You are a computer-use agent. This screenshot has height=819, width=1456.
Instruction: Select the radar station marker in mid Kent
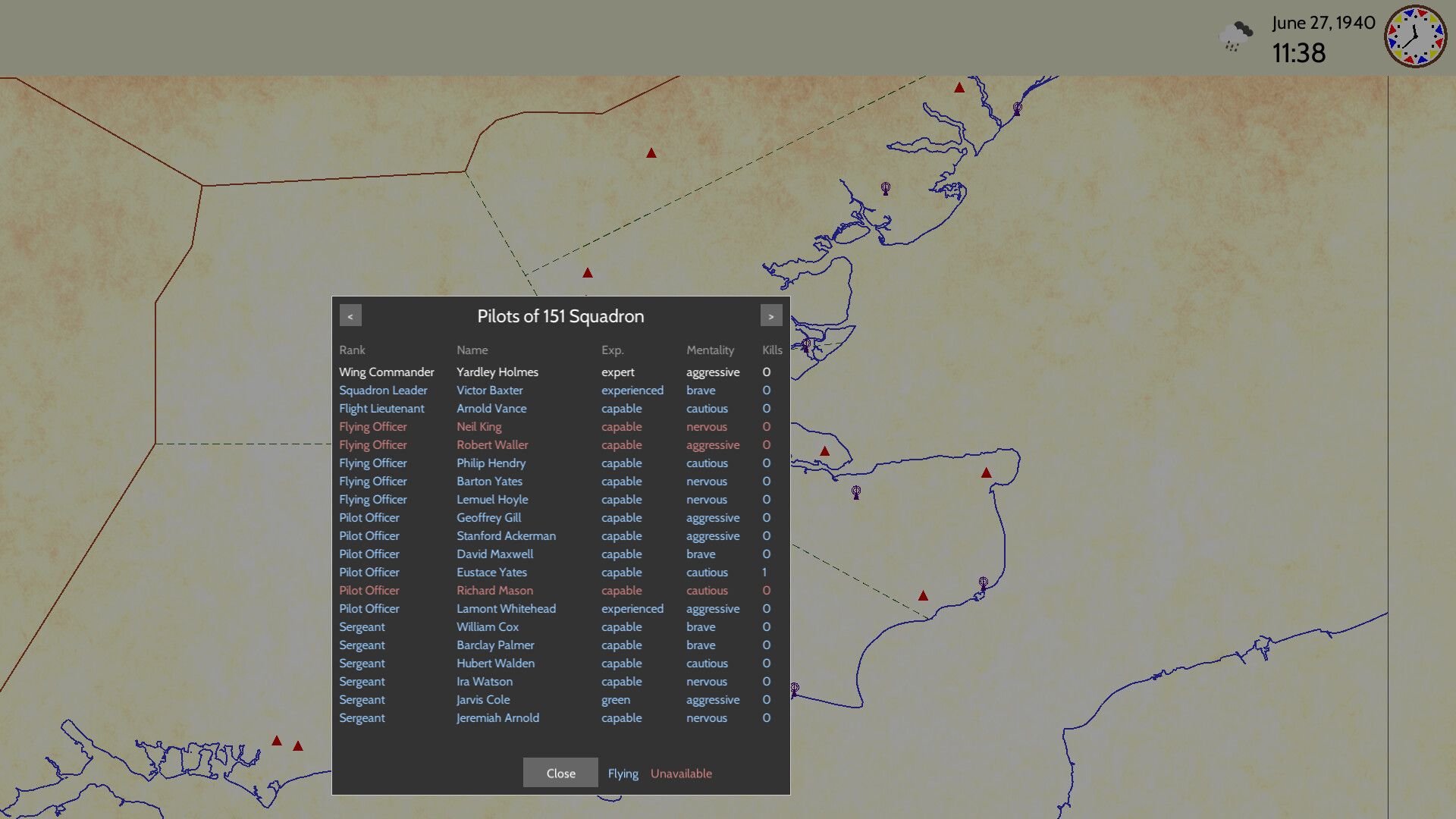pos(856,492)
